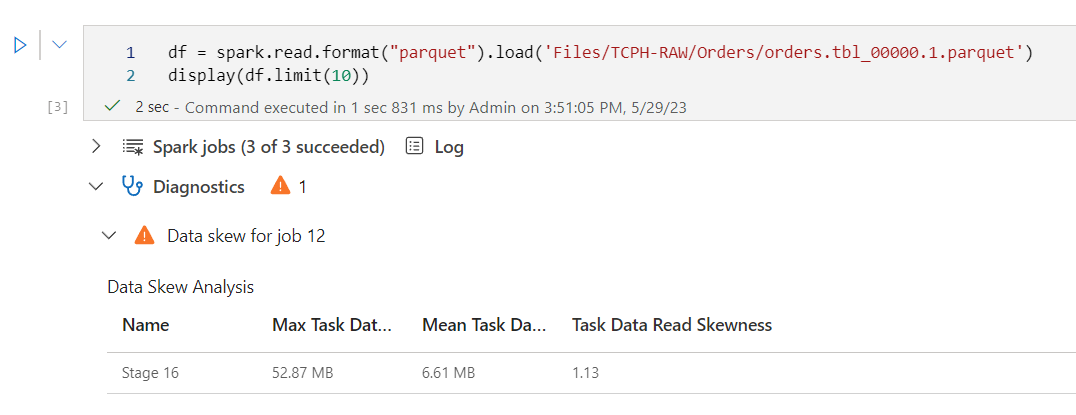Click the green execution success checkmark
This screenshot has width=1076, height=415.
[113, 106]
